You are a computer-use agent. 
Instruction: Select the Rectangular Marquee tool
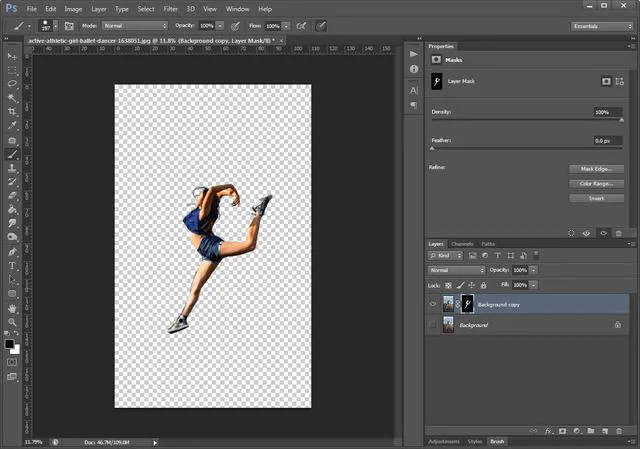point(12,70)
